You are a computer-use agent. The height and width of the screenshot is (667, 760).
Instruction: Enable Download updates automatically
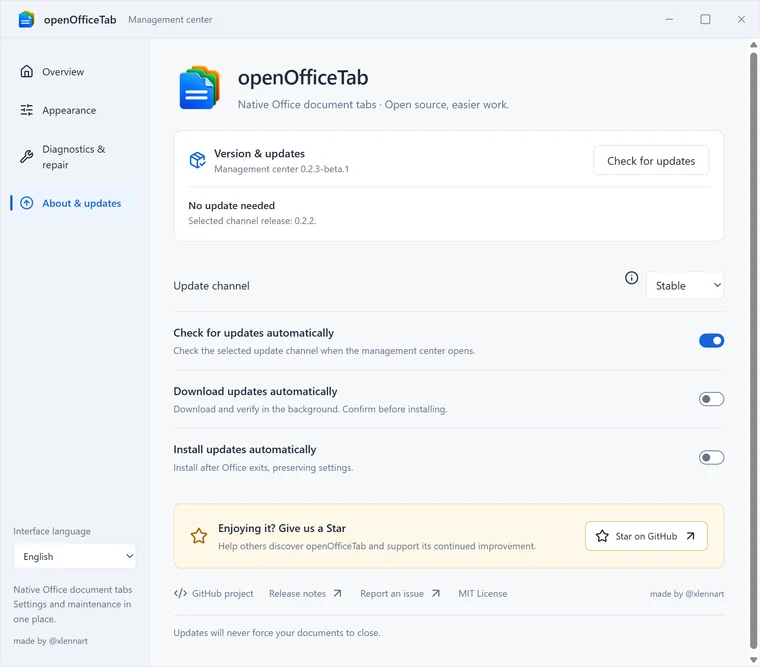point(711,399)
